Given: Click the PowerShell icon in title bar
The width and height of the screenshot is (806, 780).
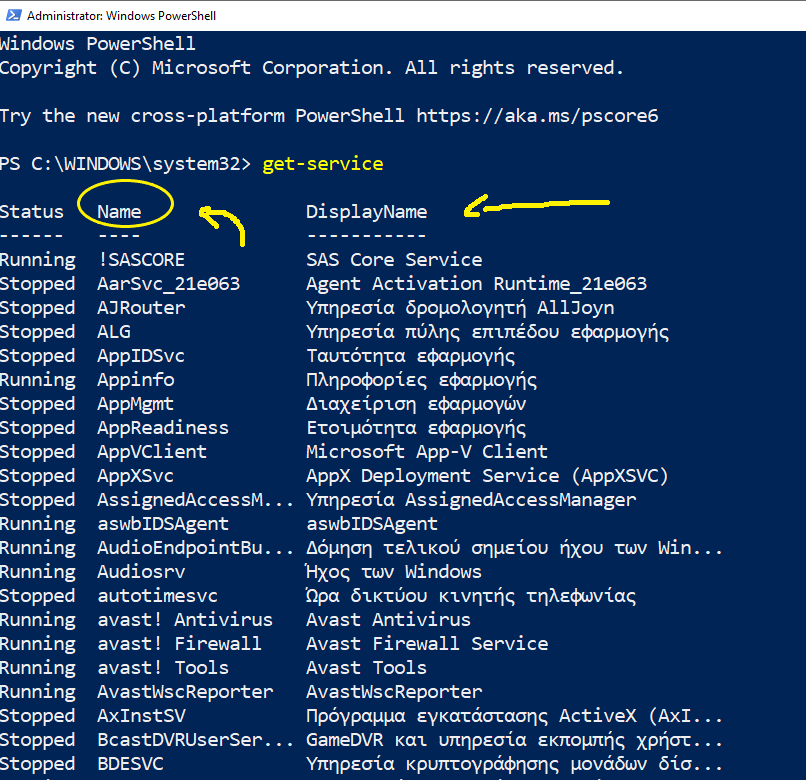Looking at the screenshot, I should (12, 15).
